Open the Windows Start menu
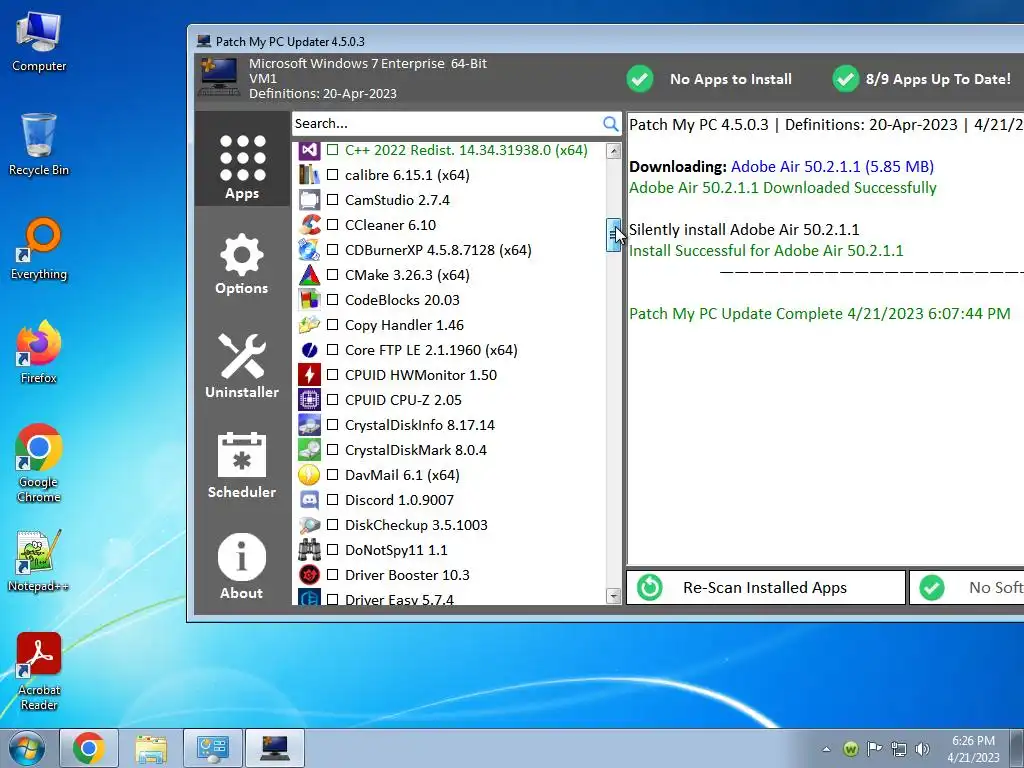The image size is (1024, 768). (x=27, y=748)
